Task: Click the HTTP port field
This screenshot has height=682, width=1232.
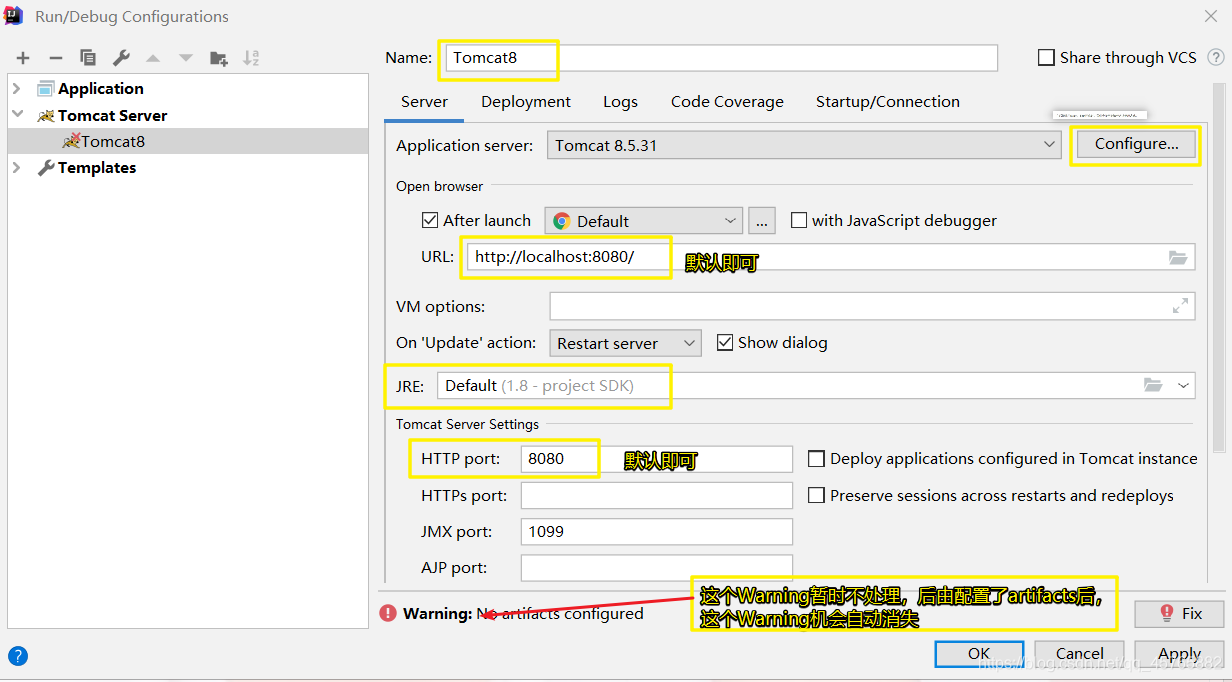Action: [x=657, y=459]
